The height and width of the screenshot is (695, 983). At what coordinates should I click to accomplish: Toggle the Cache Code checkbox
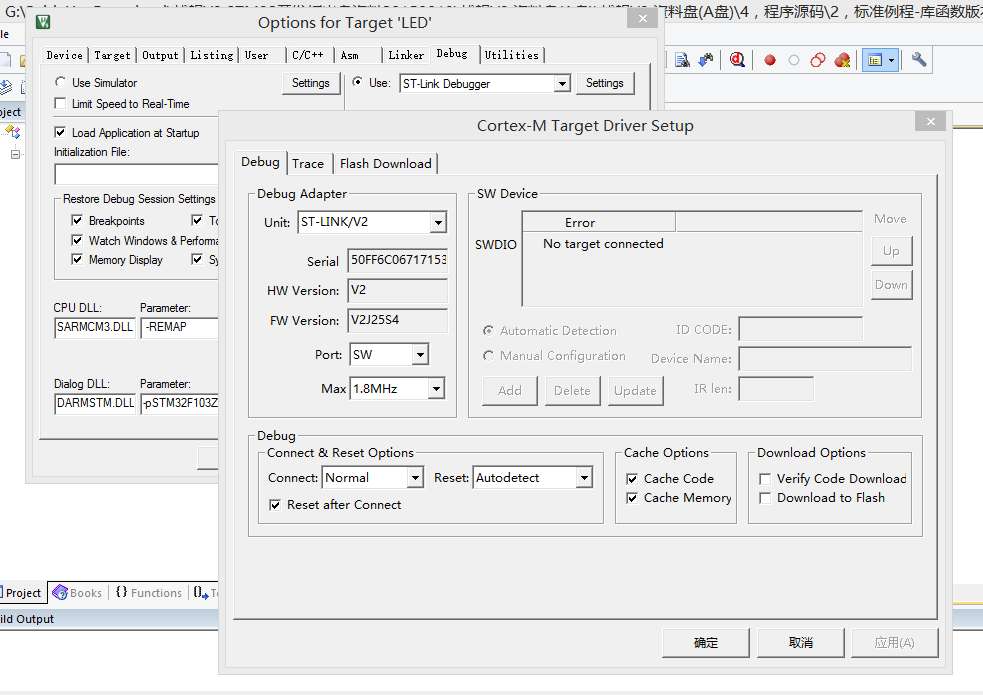coord(632,479)
